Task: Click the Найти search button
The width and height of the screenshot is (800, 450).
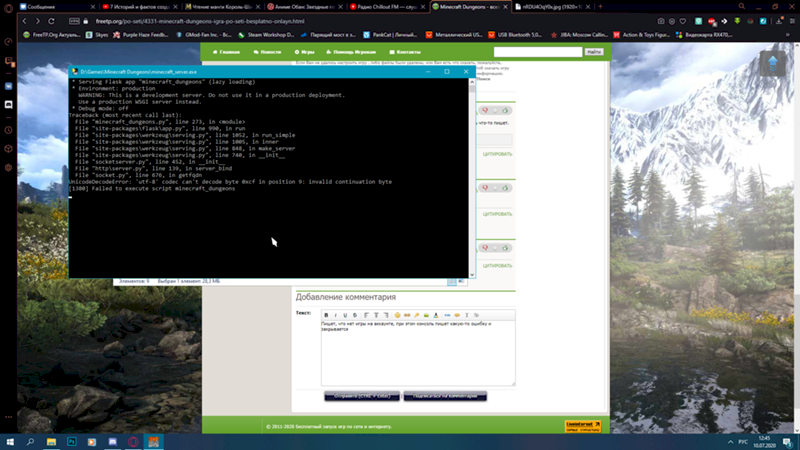Action: 594,52
